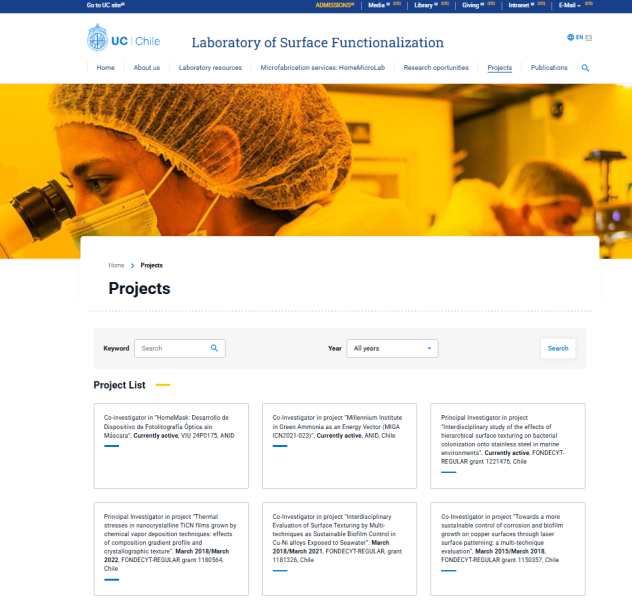The image size is (632, 600).
Task: Expand the E-Mail dropdown in the top bar
Action: tap(569, 5)
